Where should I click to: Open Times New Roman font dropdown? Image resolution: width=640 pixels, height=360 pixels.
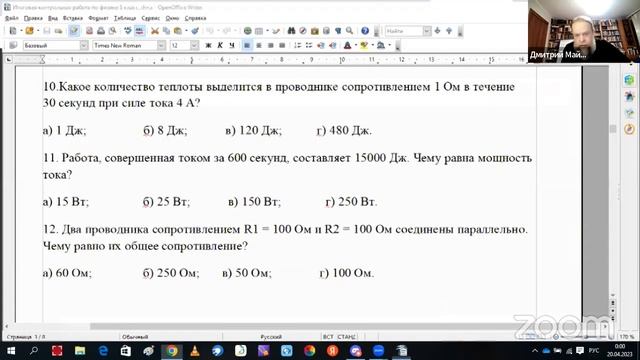161,45
